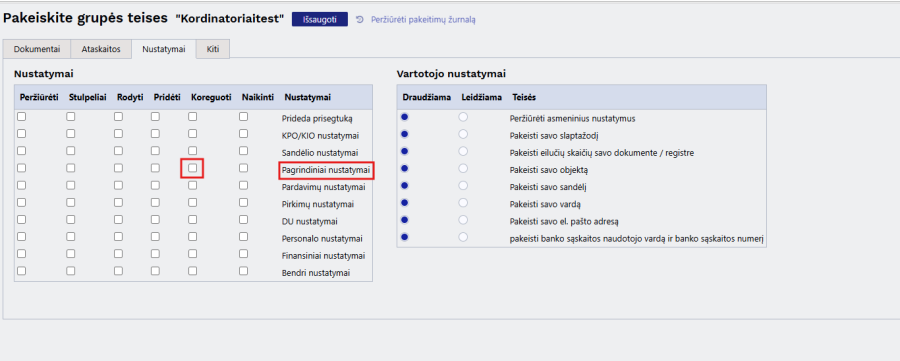Screen dimensions: 900x361
Task: Check Naikinti for Pirkimų nustatymai
Action: point(243,203)
